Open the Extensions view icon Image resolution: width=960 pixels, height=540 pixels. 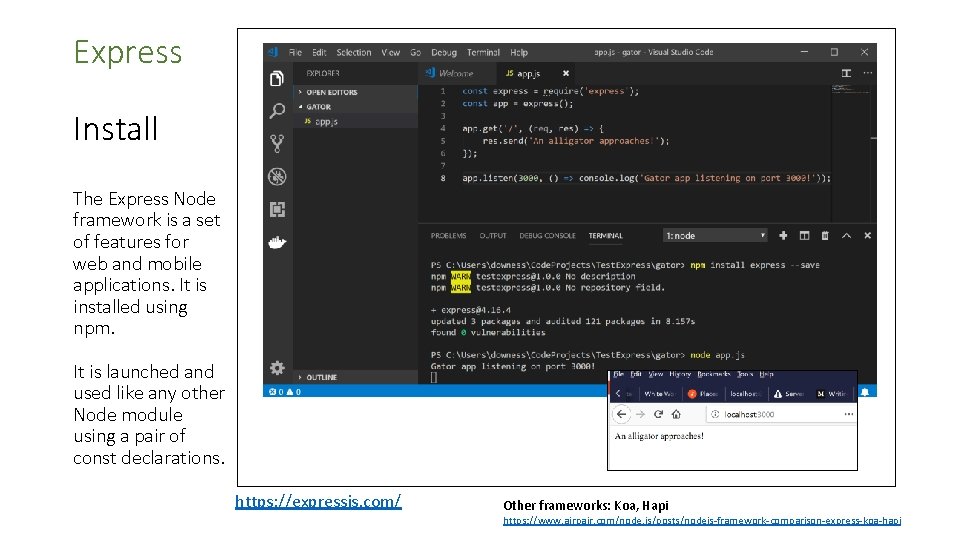coord(277,209)
